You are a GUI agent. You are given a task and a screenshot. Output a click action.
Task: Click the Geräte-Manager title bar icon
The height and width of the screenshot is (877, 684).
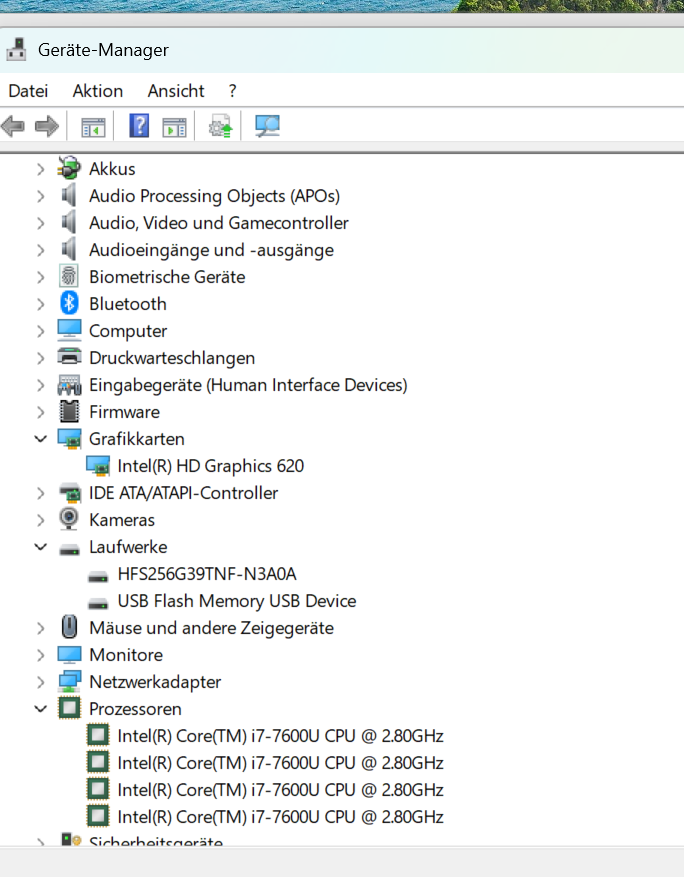(x=16, y=49)
